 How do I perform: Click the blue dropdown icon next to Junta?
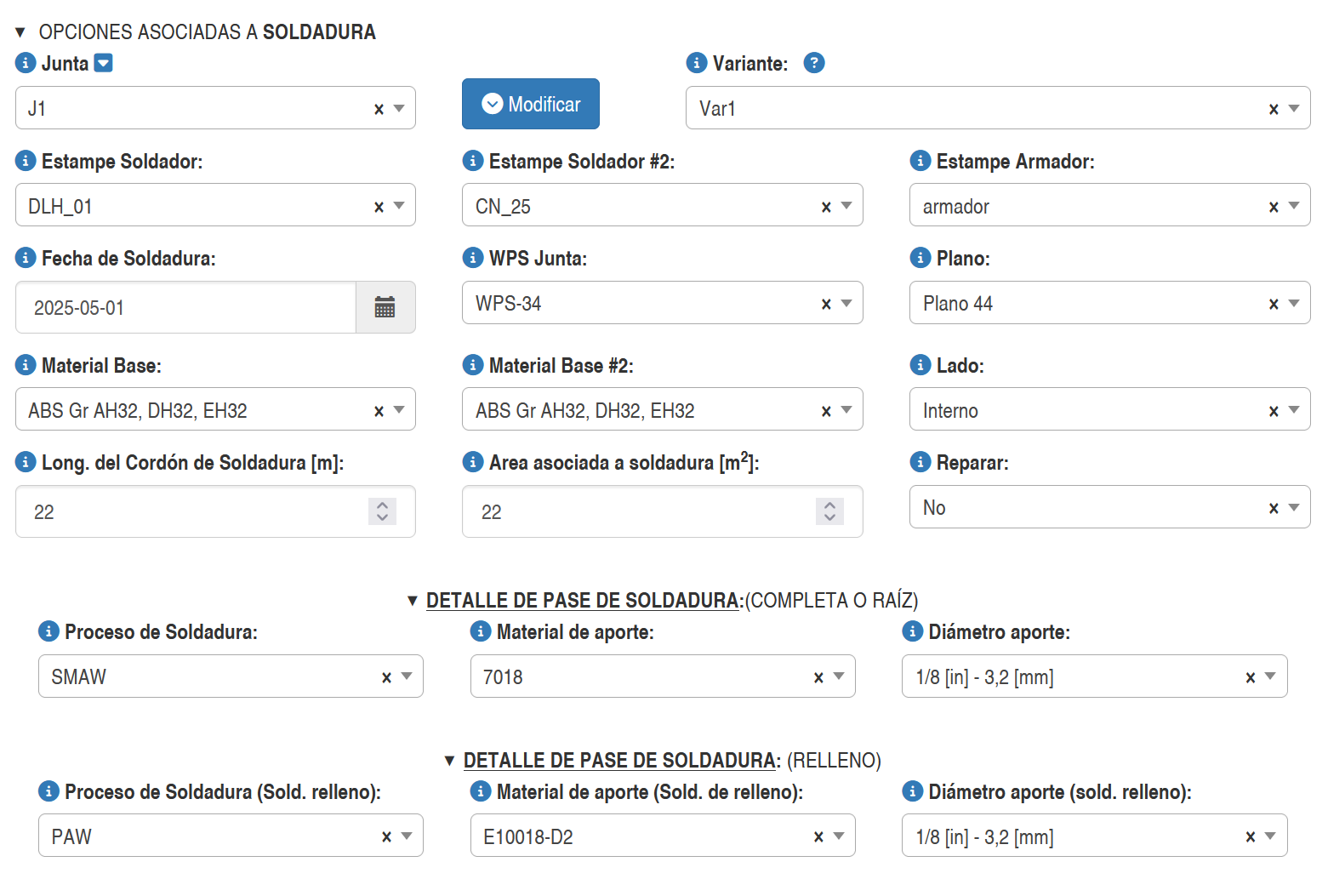pos(103,63)
